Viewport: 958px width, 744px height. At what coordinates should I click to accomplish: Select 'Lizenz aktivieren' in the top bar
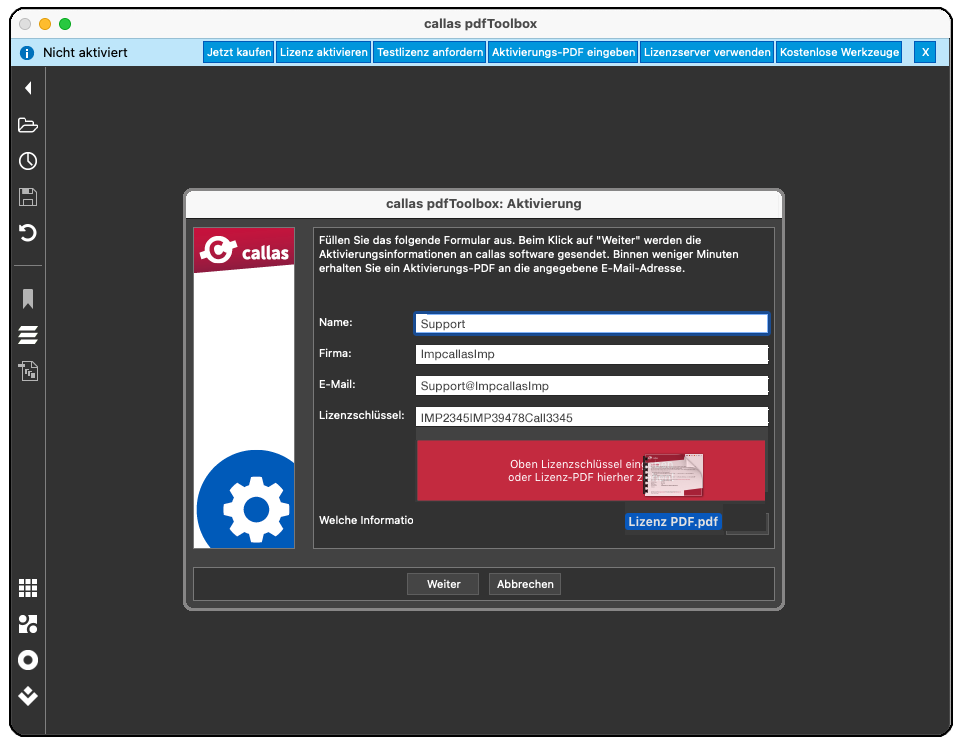tap(323, 52)
